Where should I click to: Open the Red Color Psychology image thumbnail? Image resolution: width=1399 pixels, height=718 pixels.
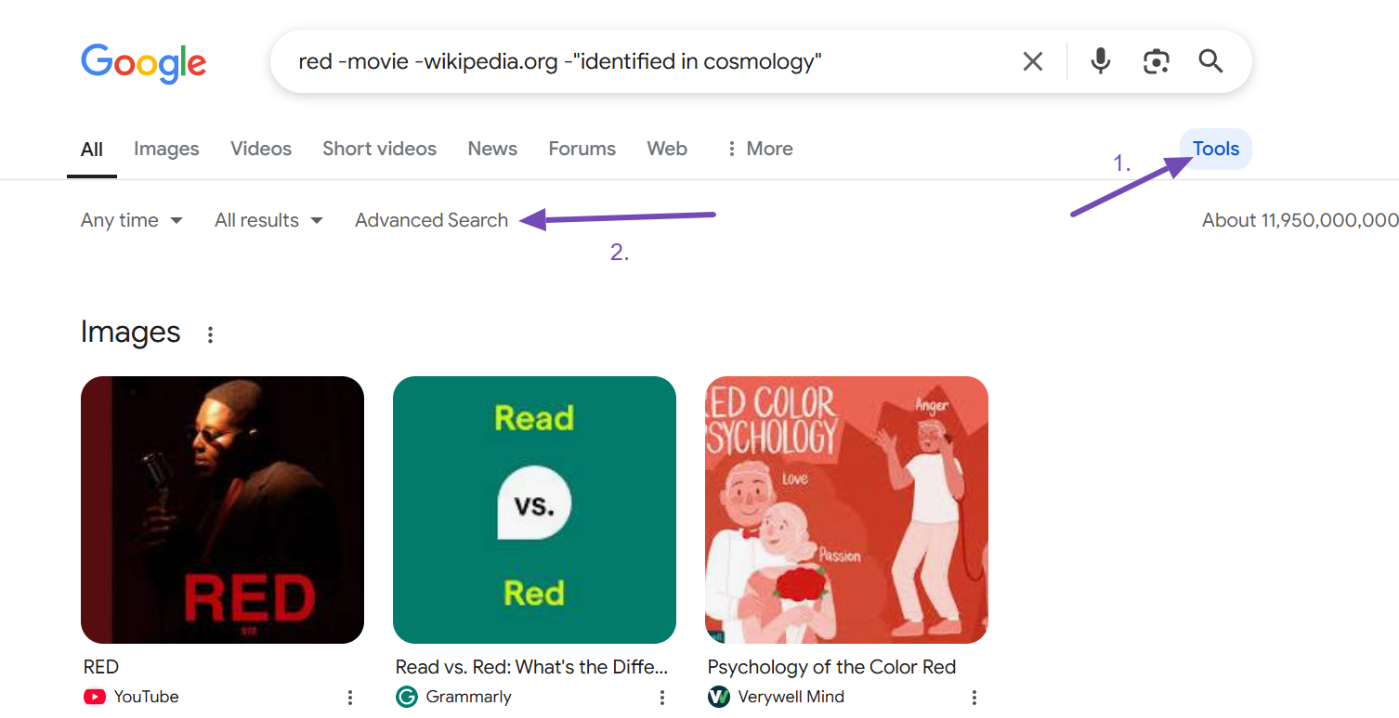click(846, 509)
